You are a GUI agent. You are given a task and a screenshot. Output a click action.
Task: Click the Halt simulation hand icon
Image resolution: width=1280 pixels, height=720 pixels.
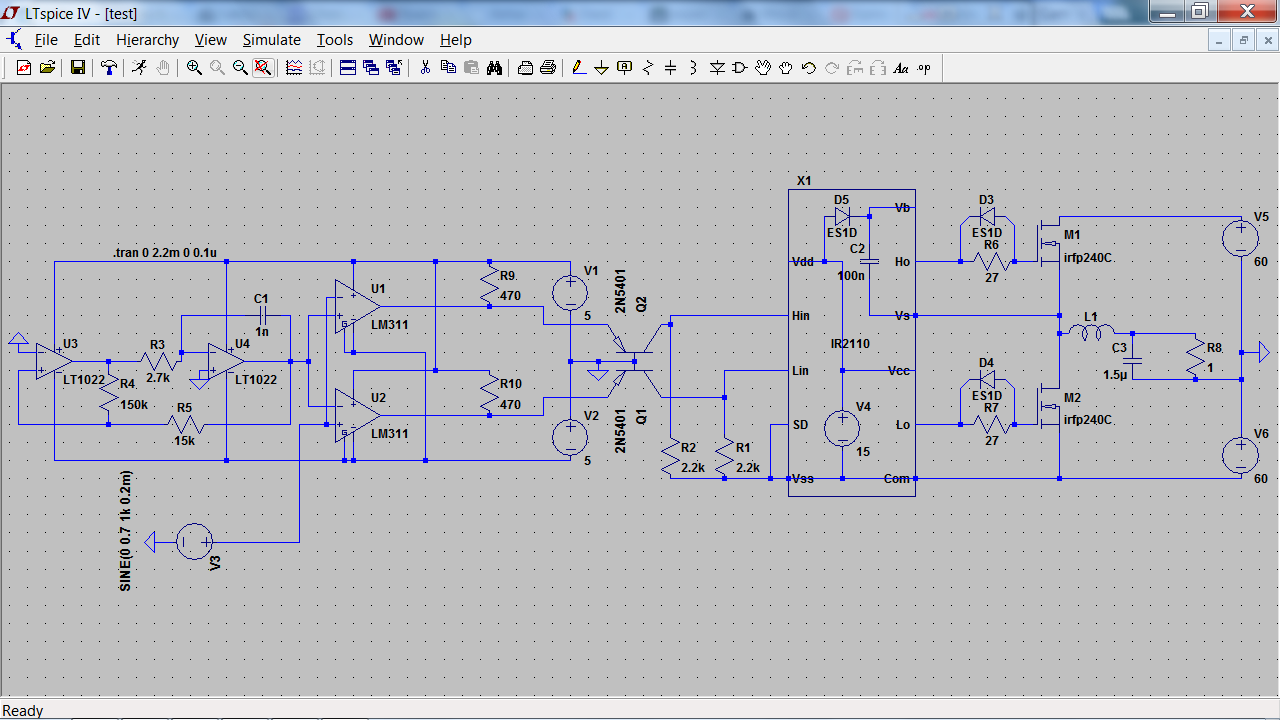[x=162, y=68]
